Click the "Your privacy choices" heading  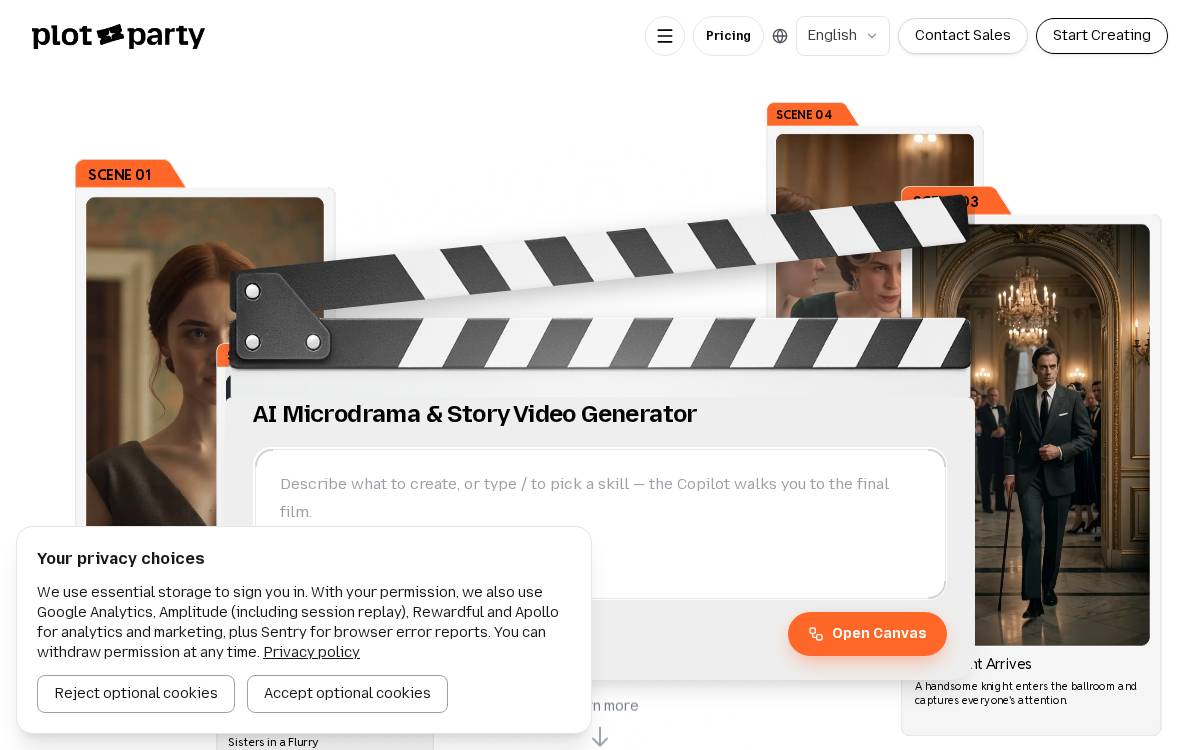point(121,559)
